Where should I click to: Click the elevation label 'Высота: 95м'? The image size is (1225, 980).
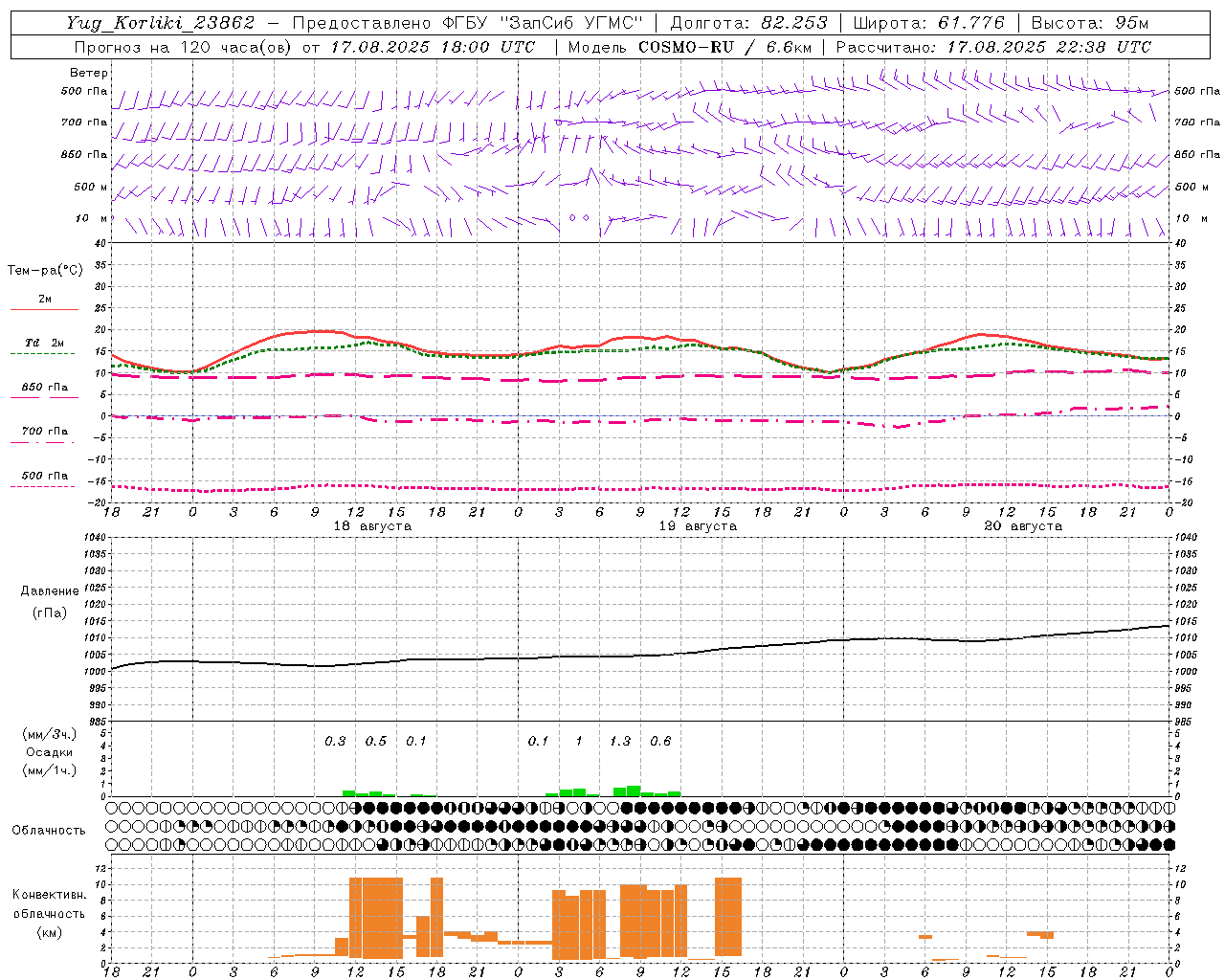[x=1089, y=23]
